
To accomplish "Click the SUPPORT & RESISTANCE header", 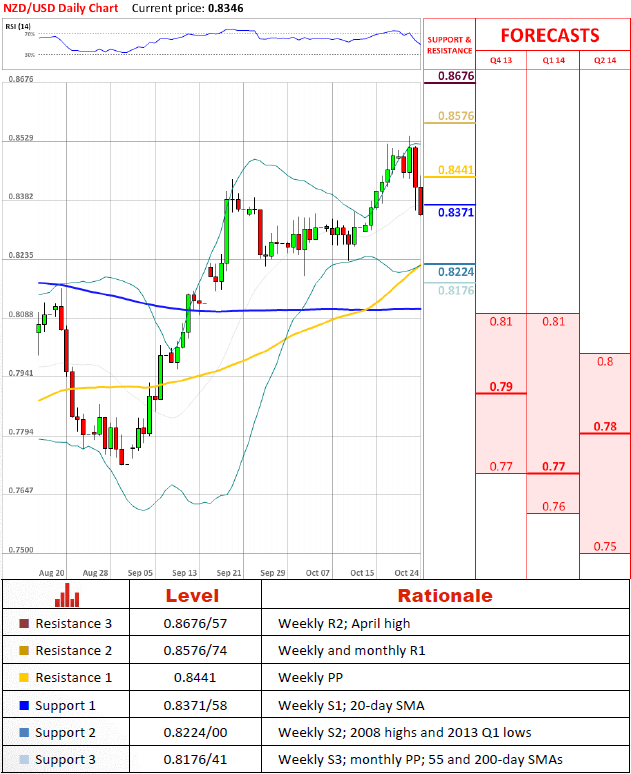I will [x=449, y=45].
